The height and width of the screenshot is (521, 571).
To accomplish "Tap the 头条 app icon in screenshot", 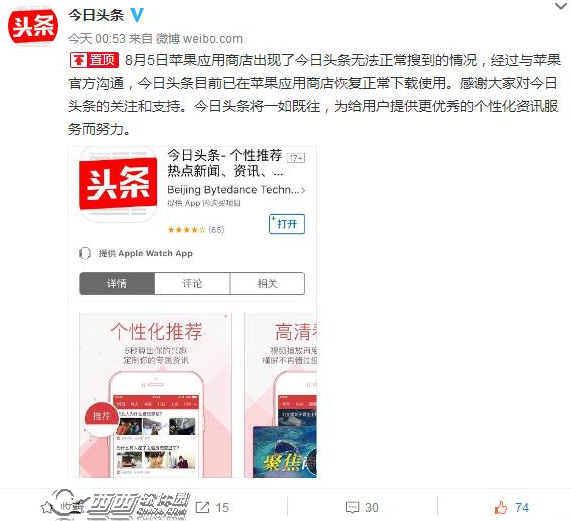I will coord(118,184).
